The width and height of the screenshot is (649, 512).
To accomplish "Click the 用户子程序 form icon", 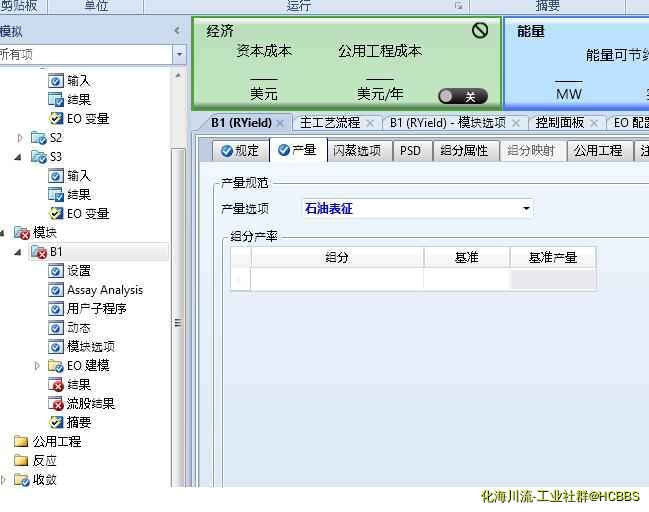I will [x=57, y=309].
